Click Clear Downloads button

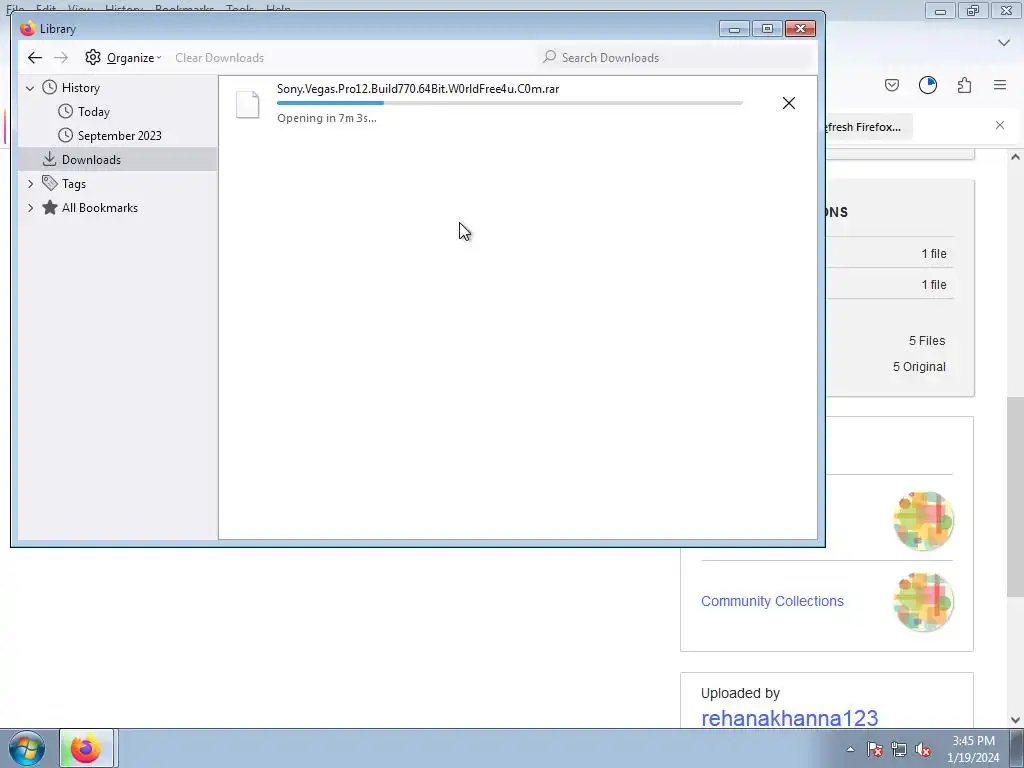[219, 57]
